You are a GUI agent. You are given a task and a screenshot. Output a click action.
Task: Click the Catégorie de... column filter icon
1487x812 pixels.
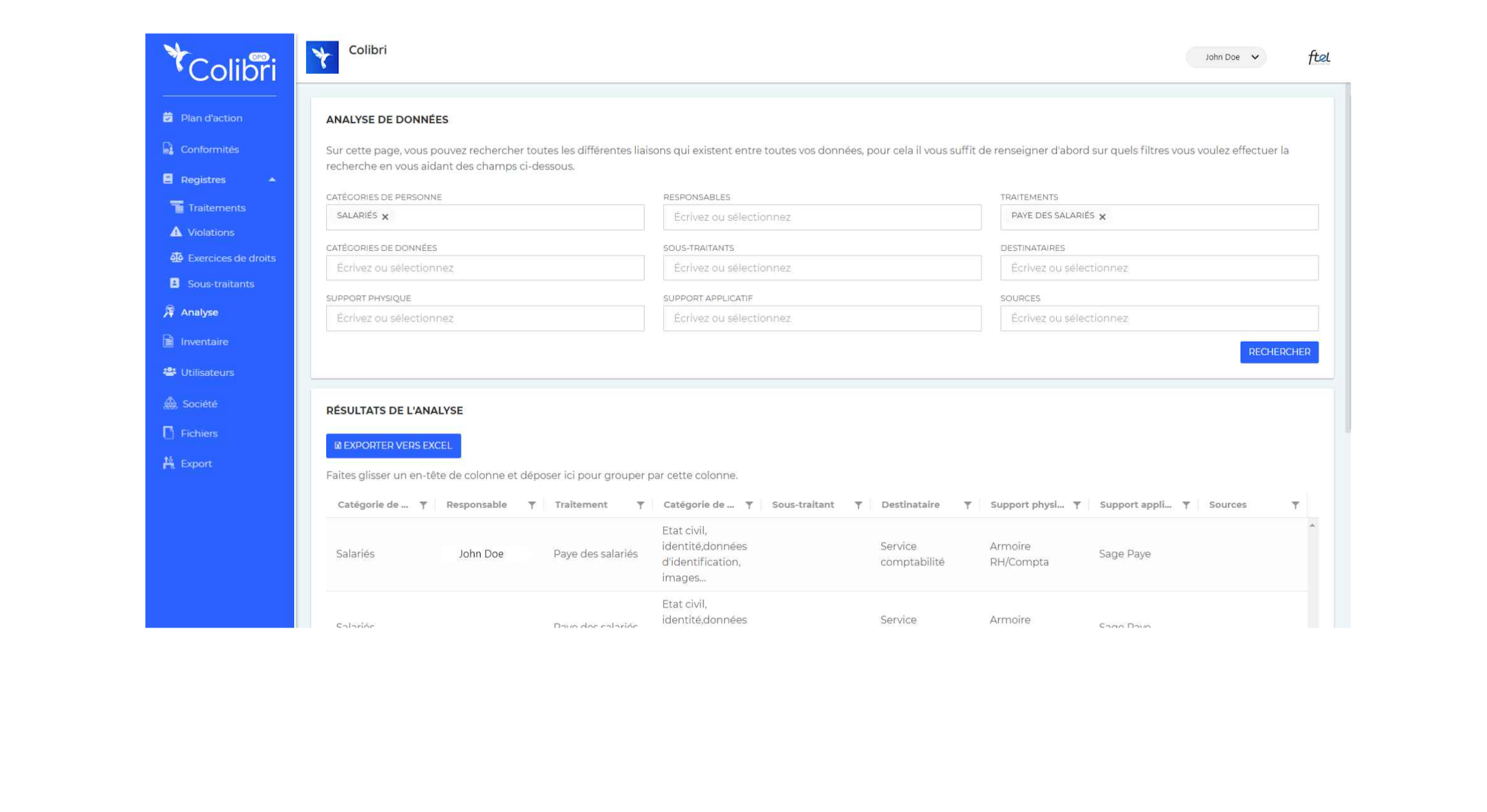click(423, 504)
